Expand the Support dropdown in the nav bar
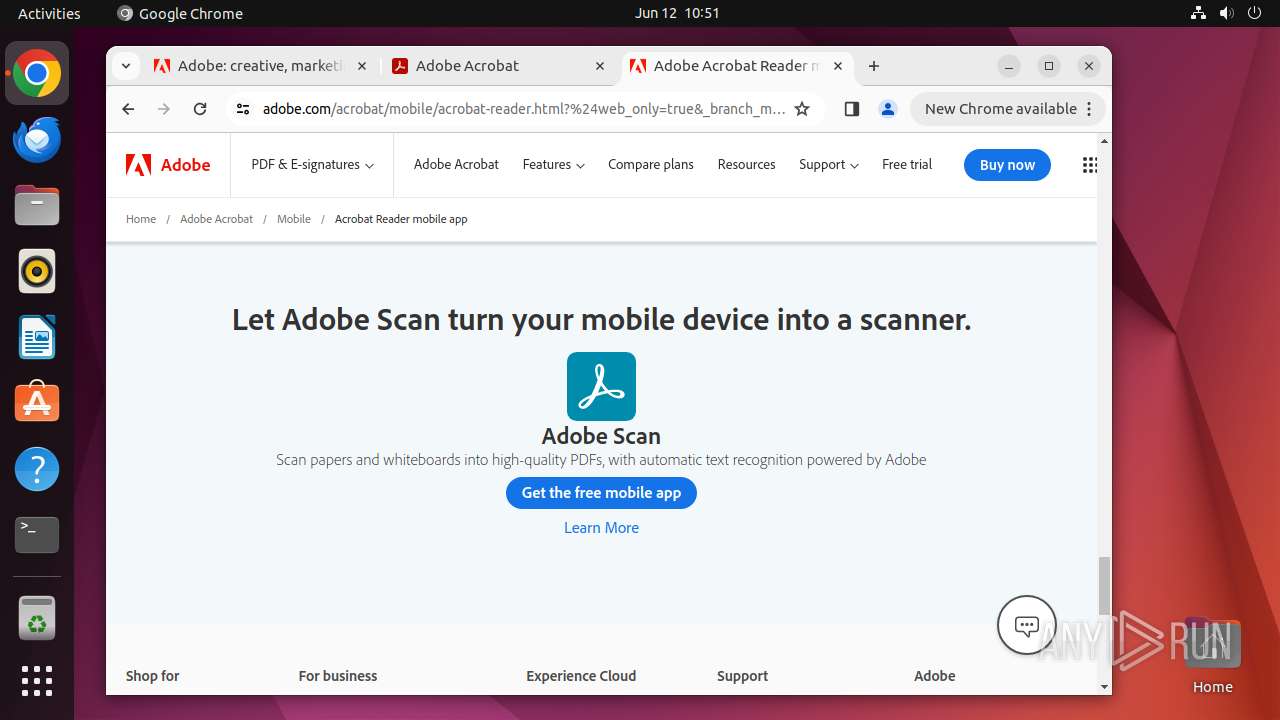The height and width of the screenshot is (720, 1280). 829,165
